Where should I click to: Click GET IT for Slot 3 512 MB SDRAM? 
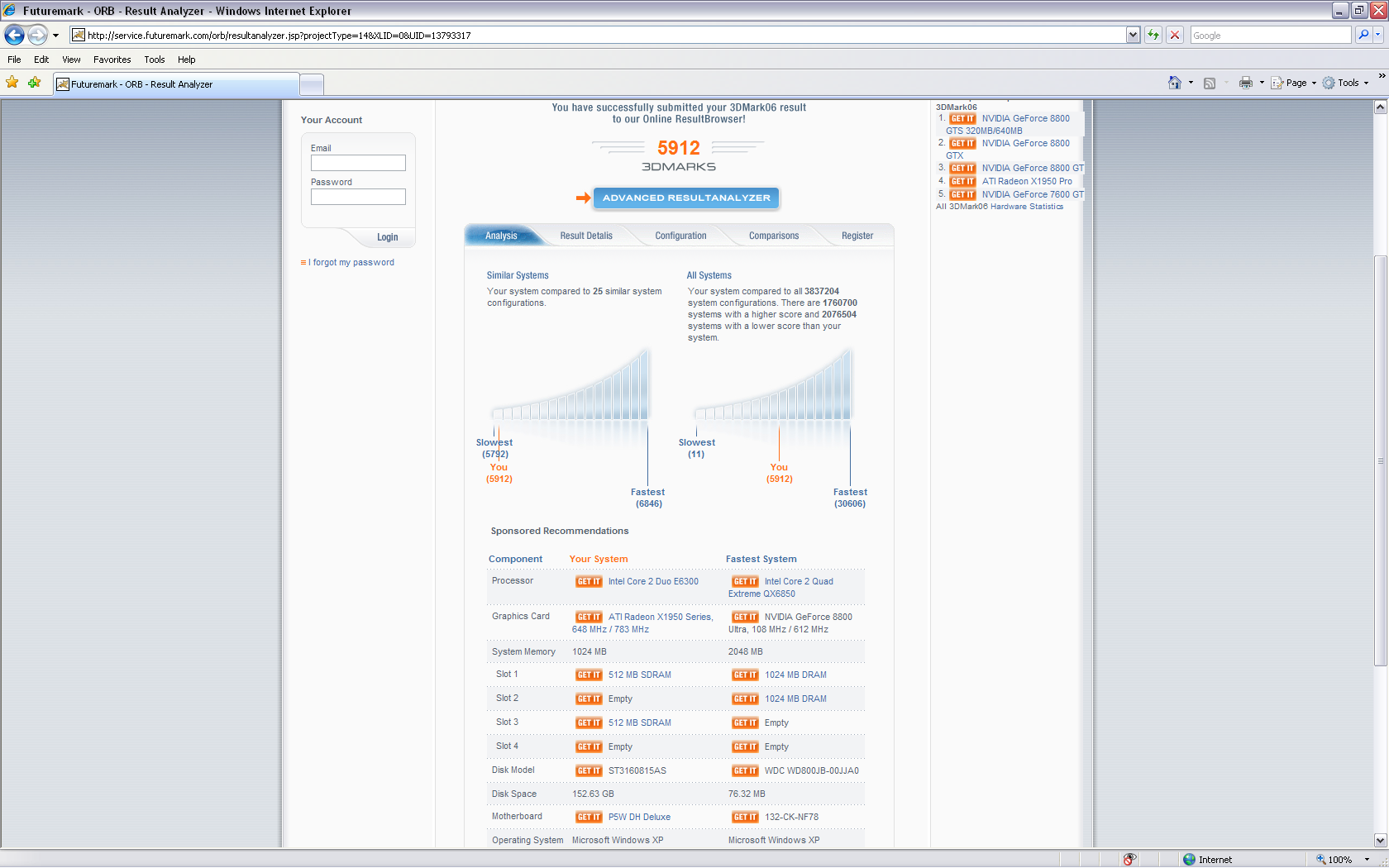click(589, 723)
